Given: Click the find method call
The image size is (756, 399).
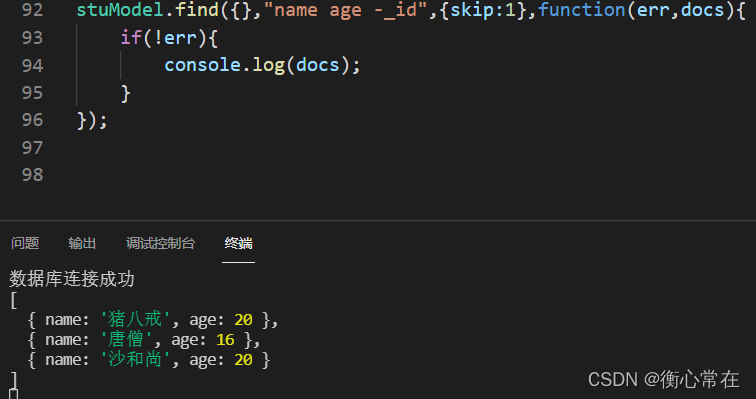Looking at the screenshot, I should tap(197, 10).
